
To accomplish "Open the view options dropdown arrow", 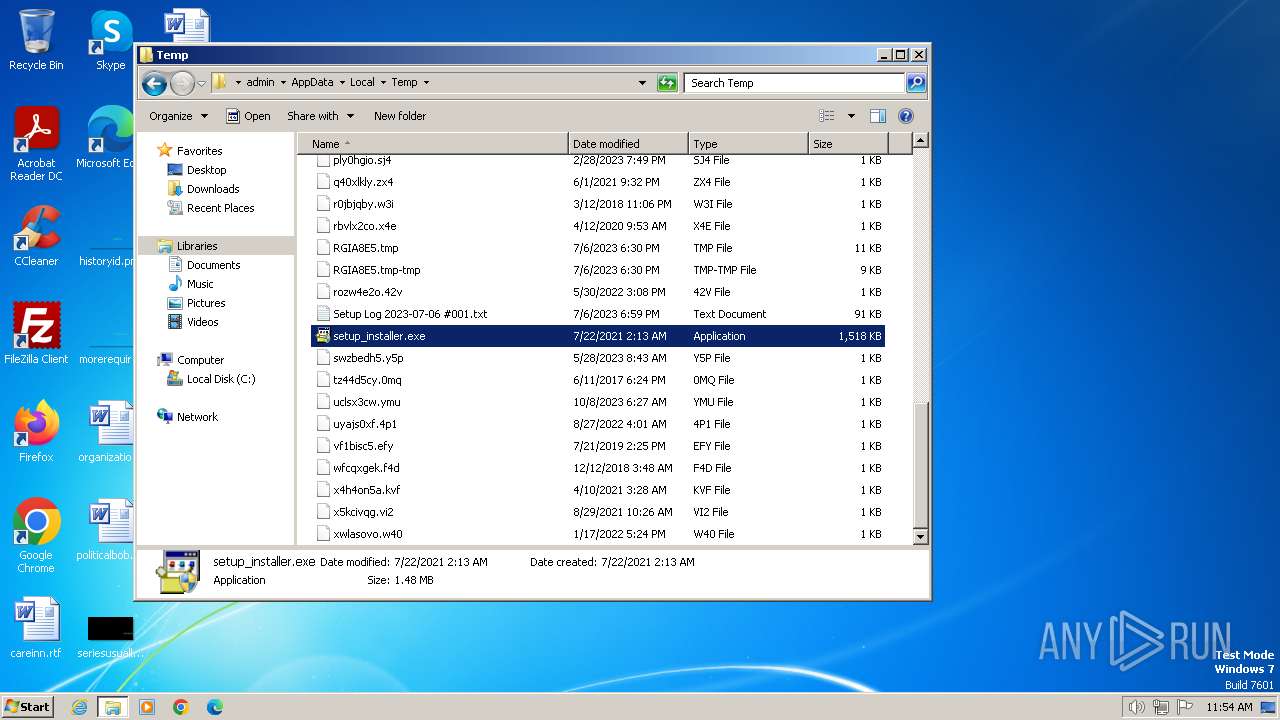I will coord(851,116).
